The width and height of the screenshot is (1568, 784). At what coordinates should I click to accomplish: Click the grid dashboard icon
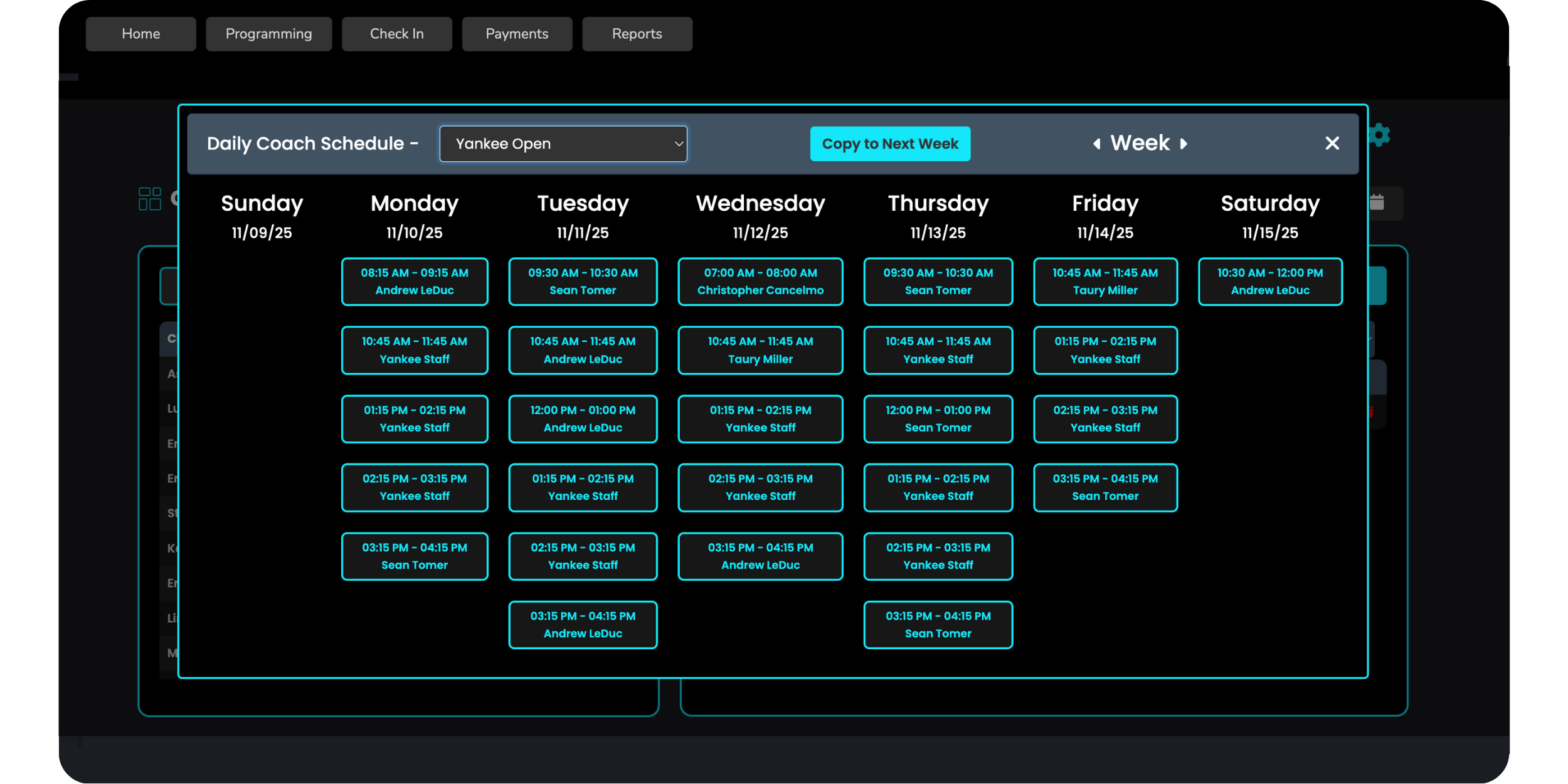point(150,199)
